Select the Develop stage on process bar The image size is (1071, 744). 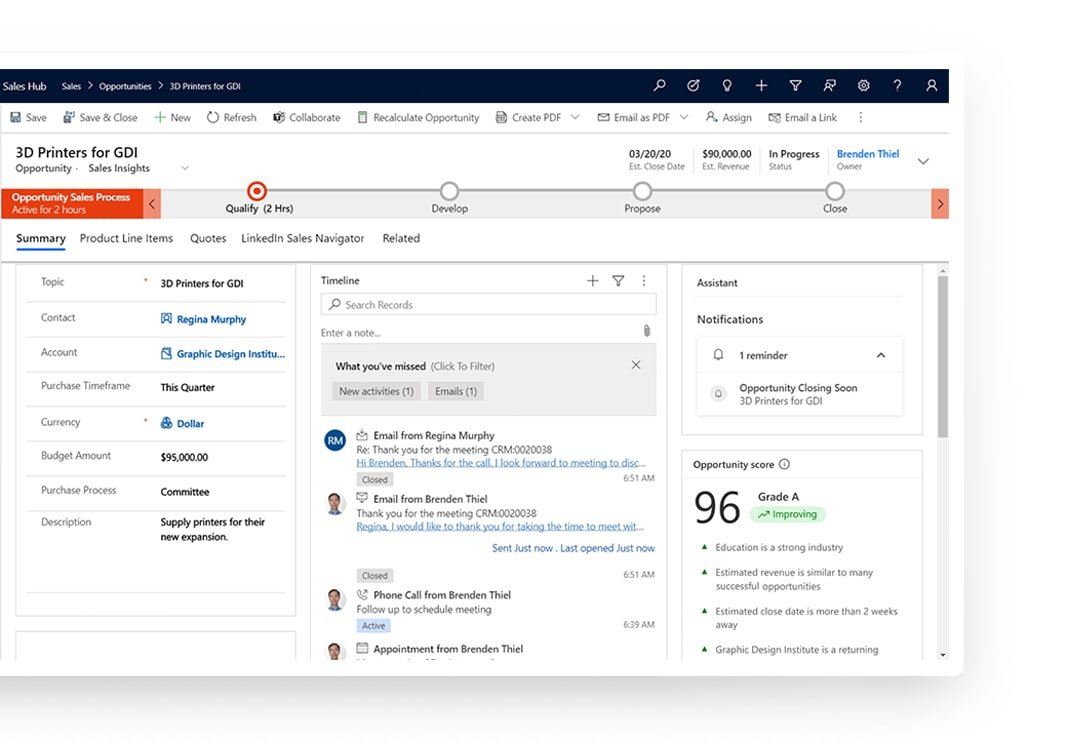(x=449, y=191)
